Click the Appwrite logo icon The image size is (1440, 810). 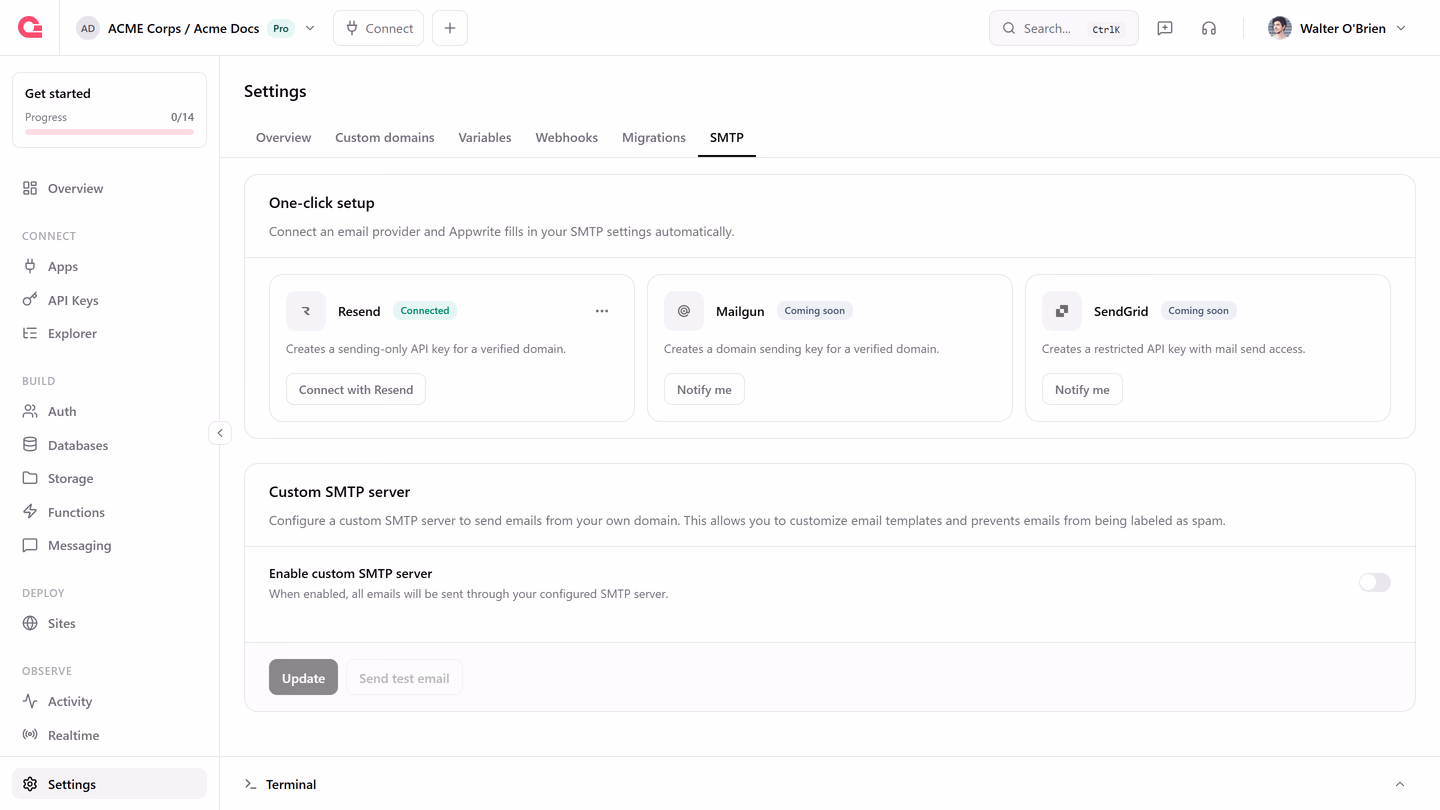(x=30, y=28)
